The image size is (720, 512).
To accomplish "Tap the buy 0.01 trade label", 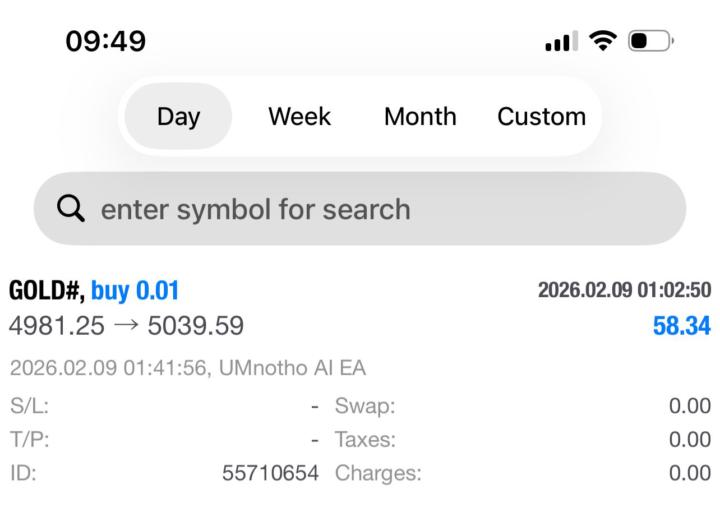I will point(135,291).
